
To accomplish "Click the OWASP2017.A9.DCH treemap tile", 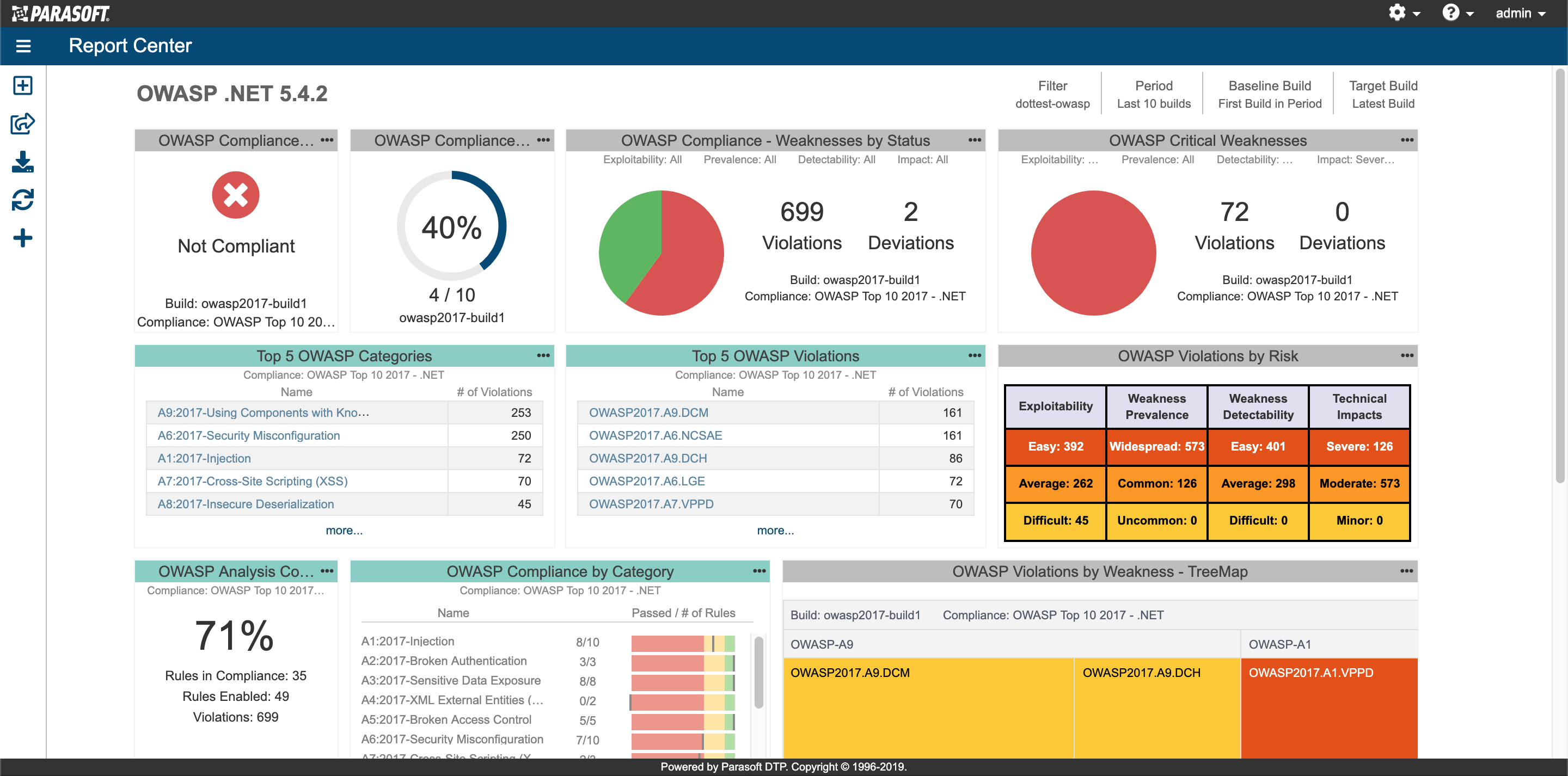I will click(1157, 708).
